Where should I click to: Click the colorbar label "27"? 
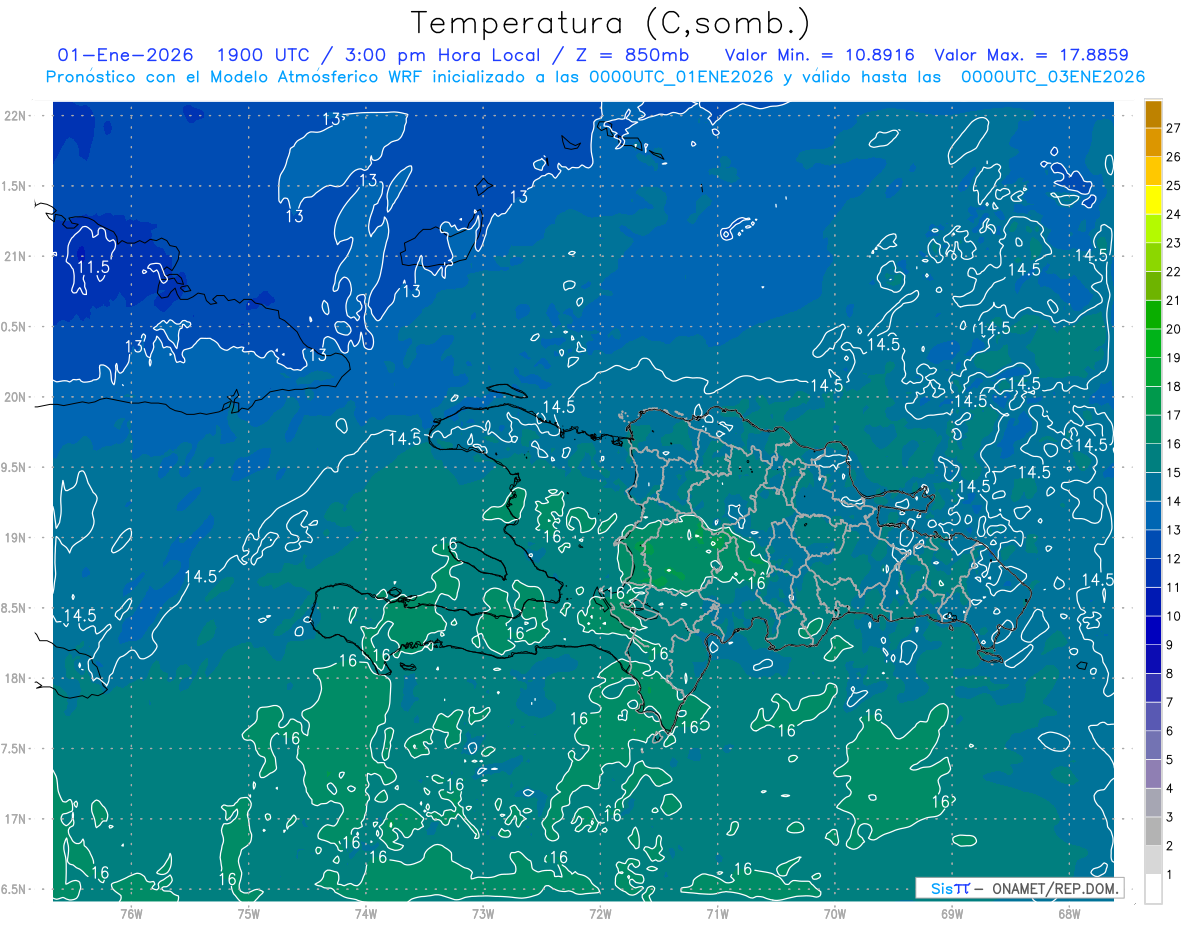pyautogui.click(x=1173, y=127)
